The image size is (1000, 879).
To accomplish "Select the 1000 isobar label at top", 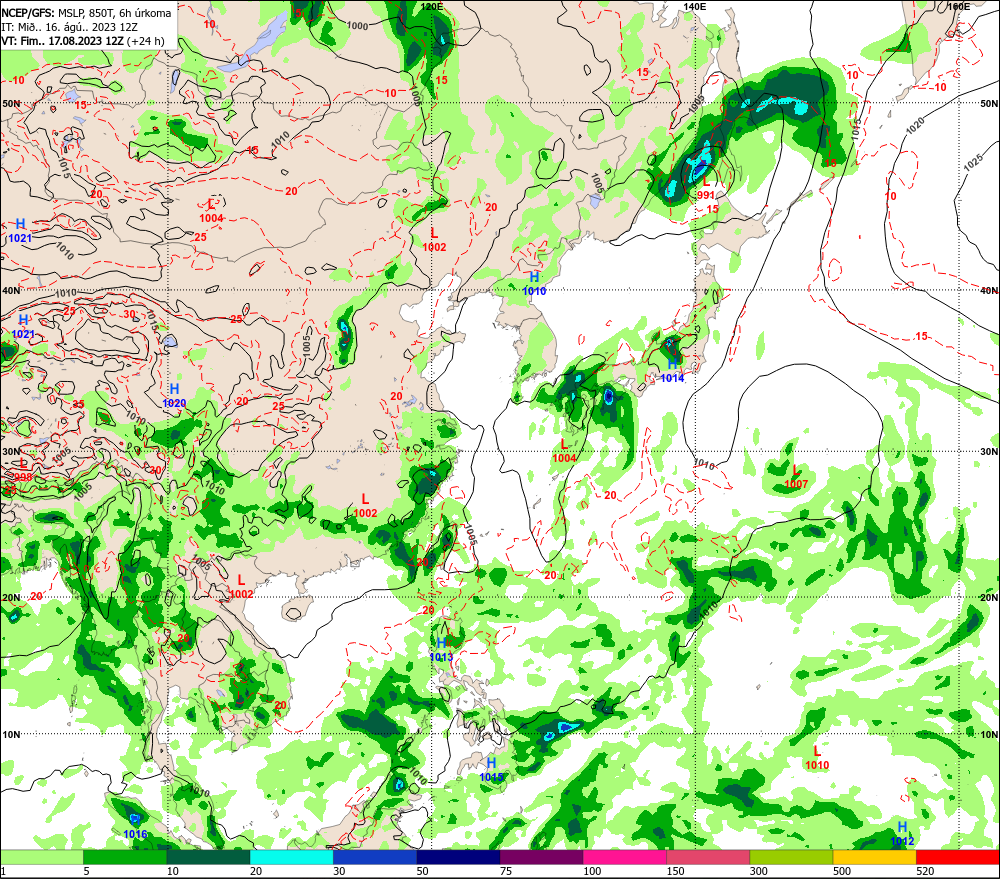I will (358, 26).
